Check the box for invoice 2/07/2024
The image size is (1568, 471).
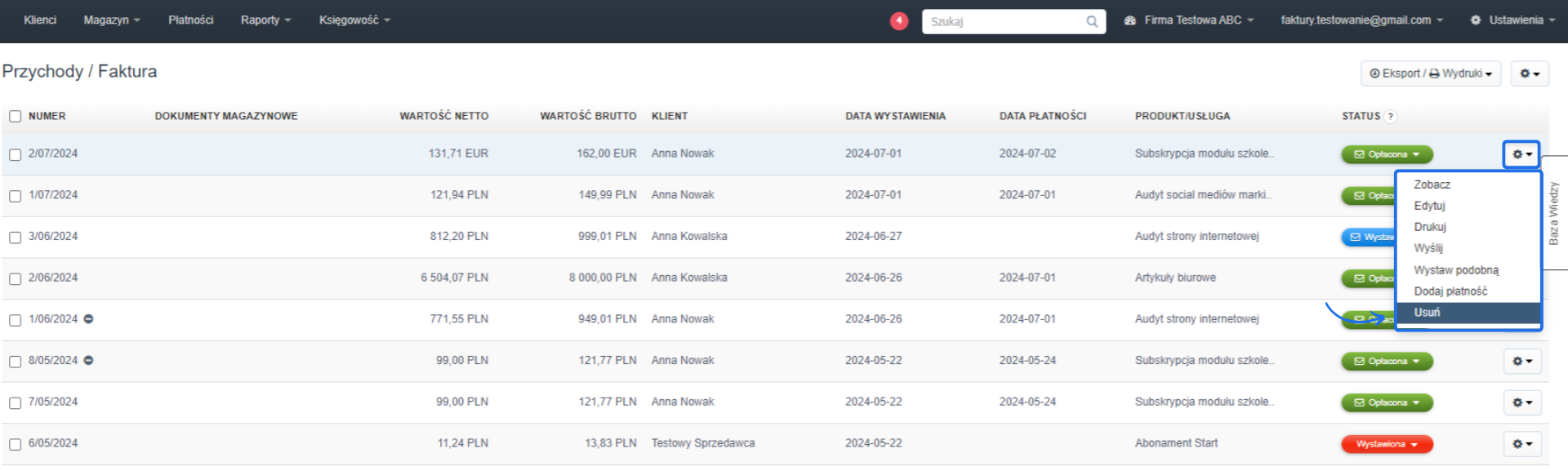point(15,154)
